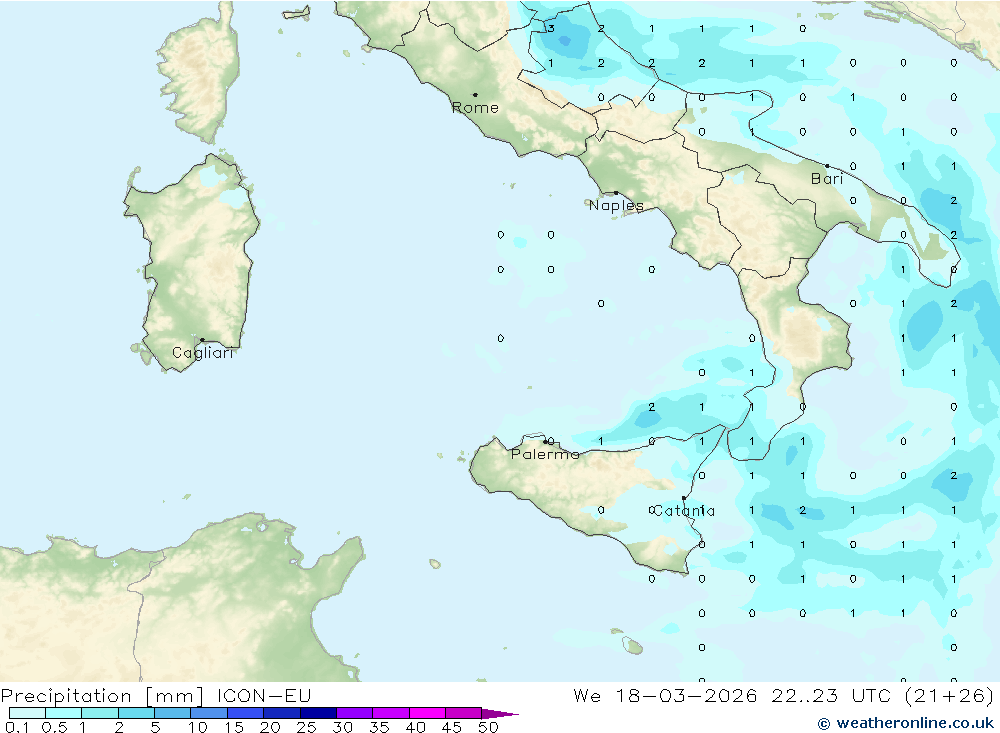Click the above-50 legend arrow tip
This screenshot has width=1000, height=733.
tap(501, 713)
